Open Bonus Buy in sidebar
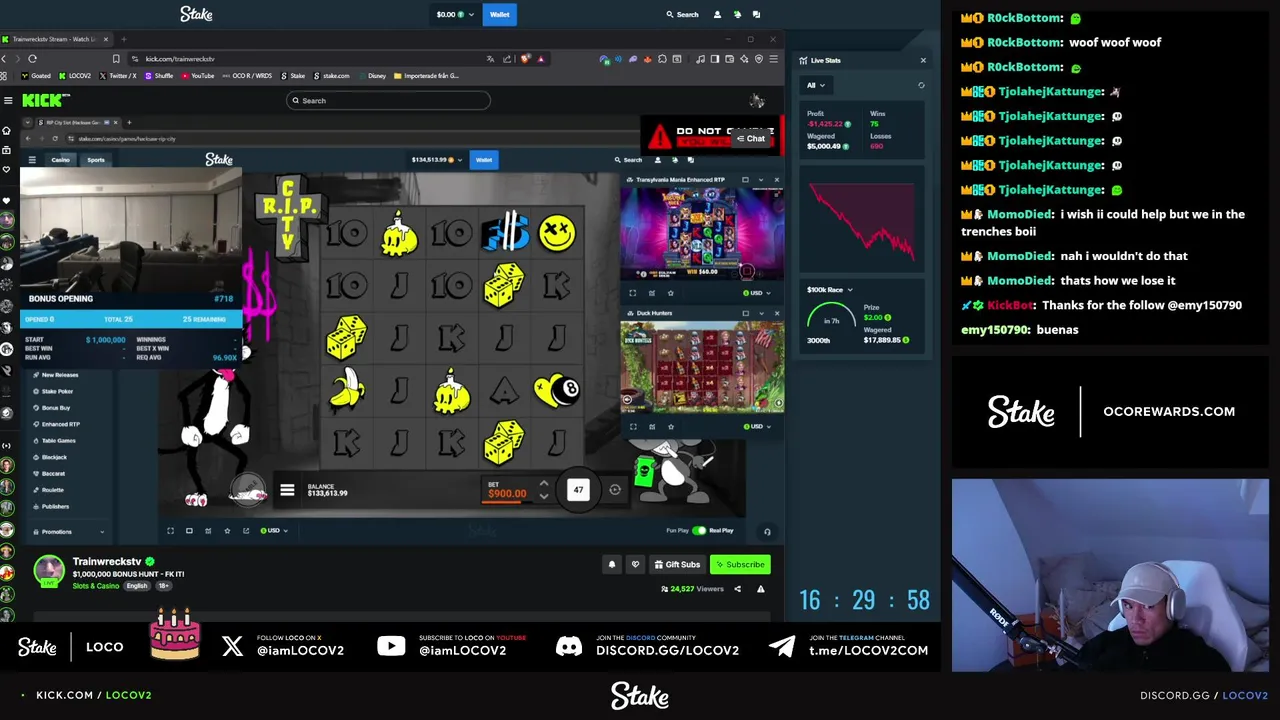Viewport: 1280px width, 720px height. coord(56,408)
